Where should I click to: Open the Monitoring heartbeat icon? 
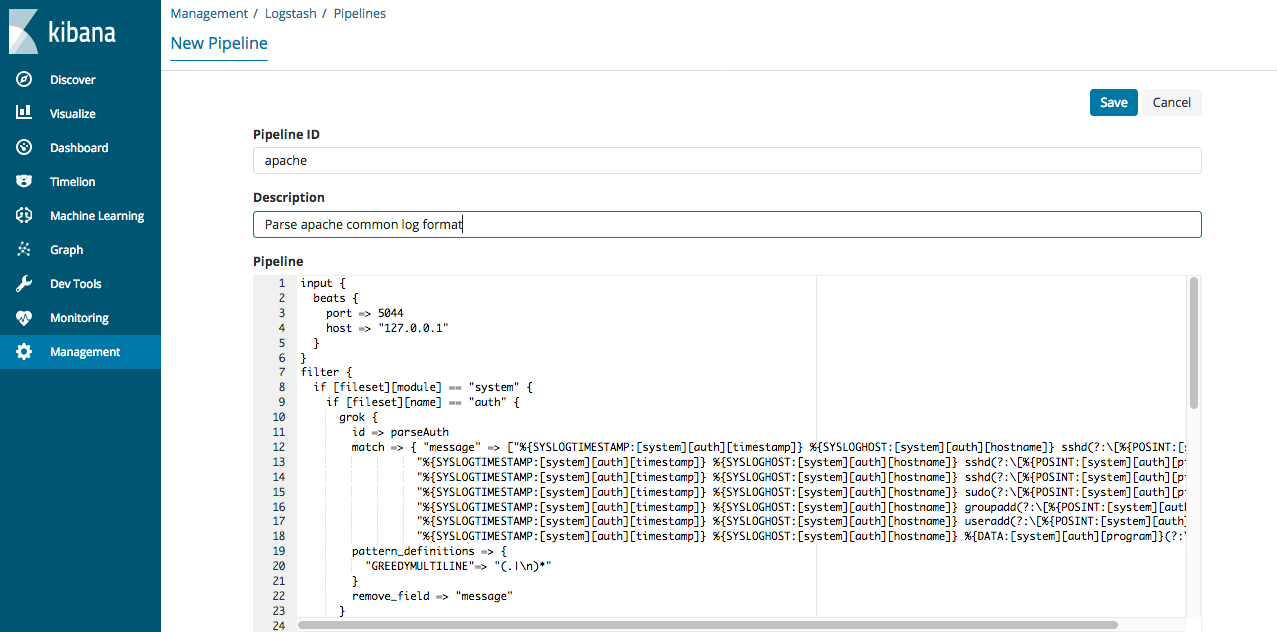(25, 318)
